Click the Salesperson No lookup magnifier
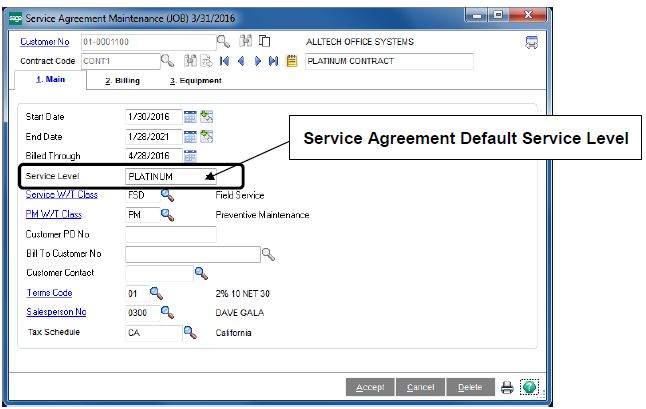This screenshot has width=646, height=409. click(168, 312)
